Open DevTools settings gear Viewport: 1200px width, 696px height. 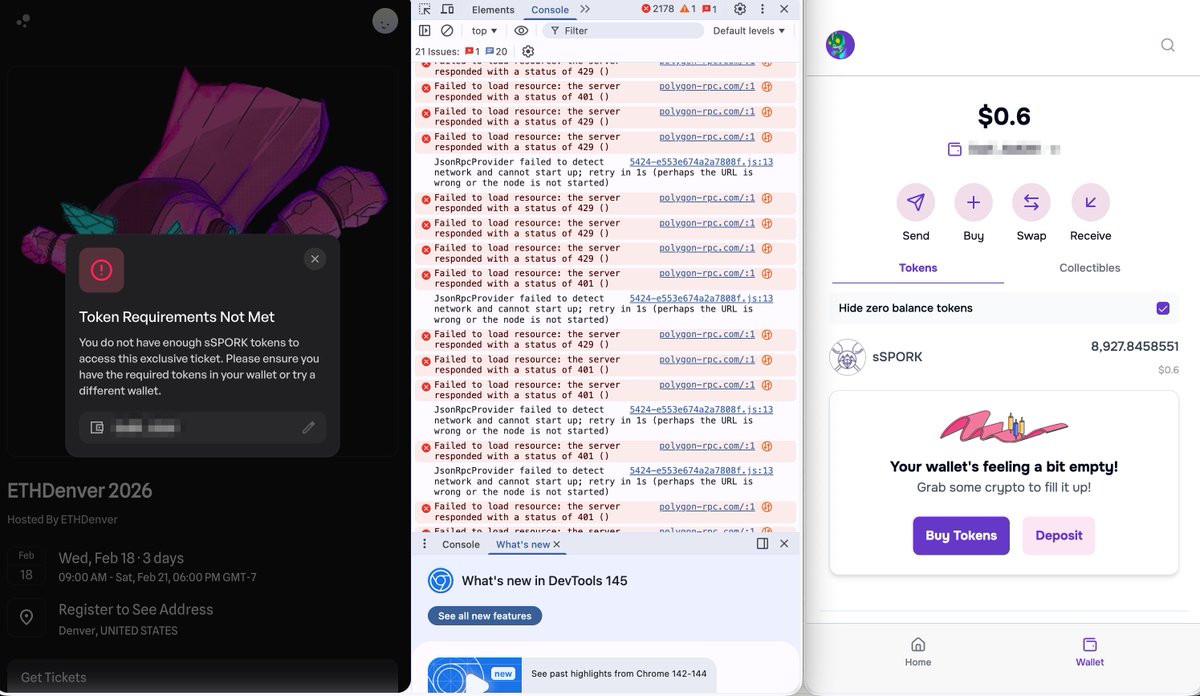(740, 9)
